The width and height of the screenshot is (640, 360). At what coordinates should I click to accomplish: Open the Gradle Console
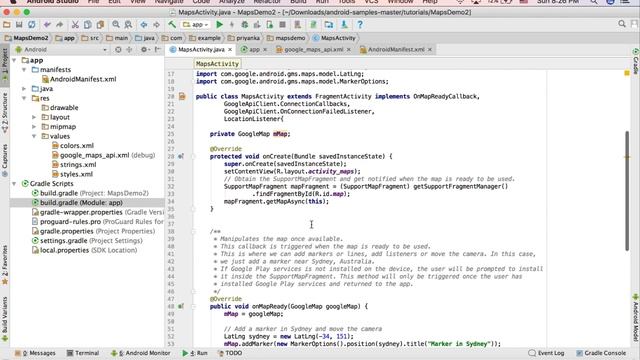(x=601, y=353)
